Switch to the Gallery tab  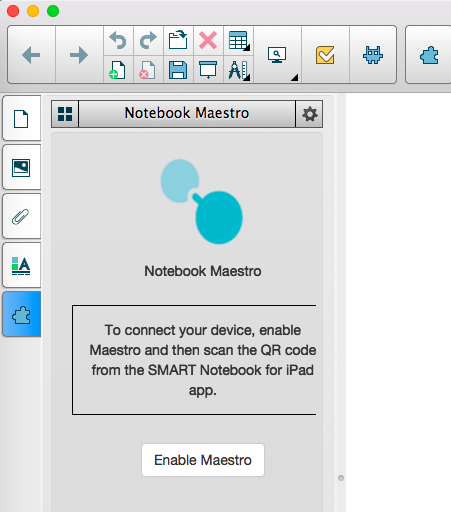pos(21,167)
